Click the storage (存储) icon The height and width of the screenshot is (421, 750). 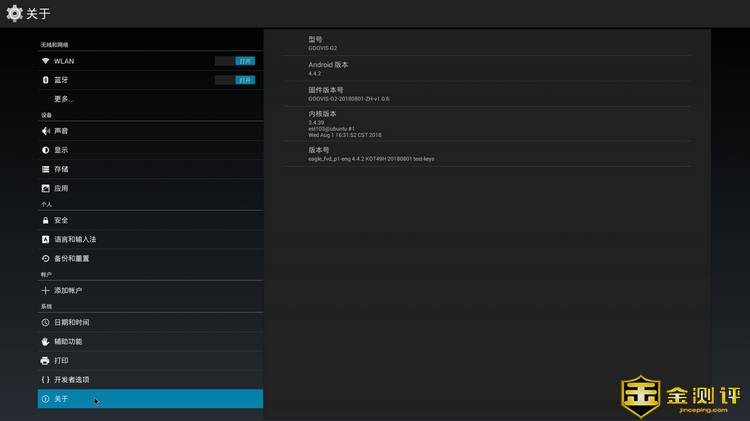(45, 169)
